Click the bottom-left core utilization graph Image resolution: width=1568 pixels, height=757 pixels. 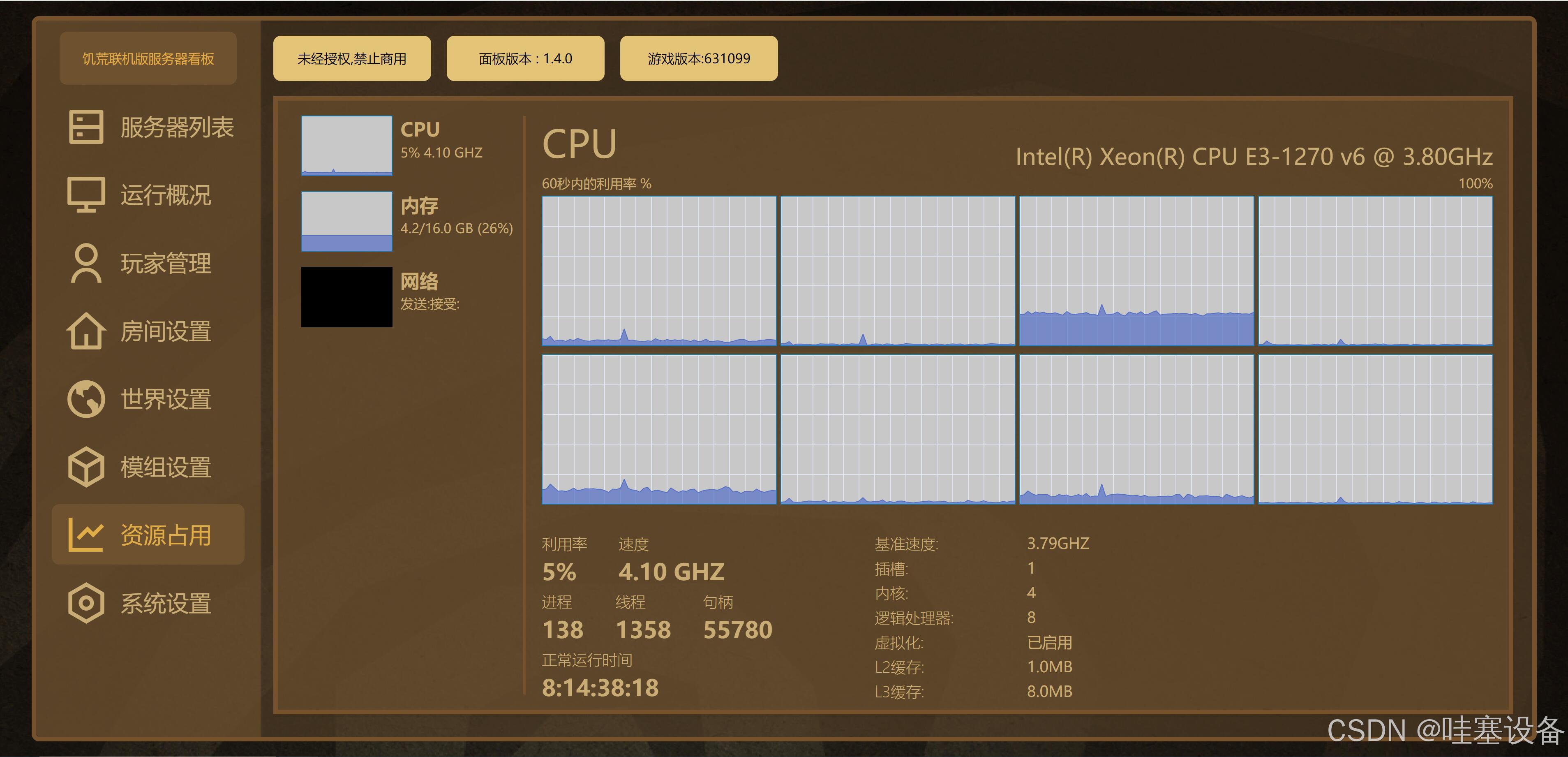tap(658, 429)
